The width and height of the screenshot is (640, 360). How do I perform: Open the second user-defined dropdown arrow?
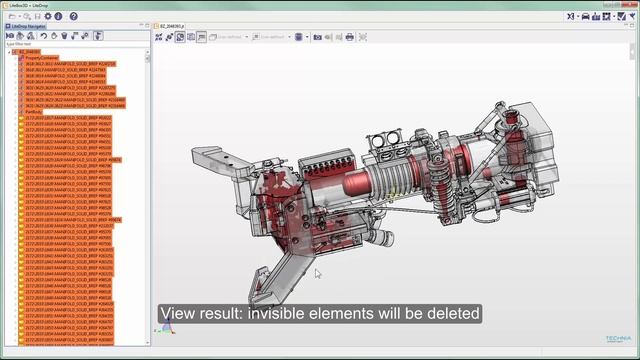click(289, 37)
